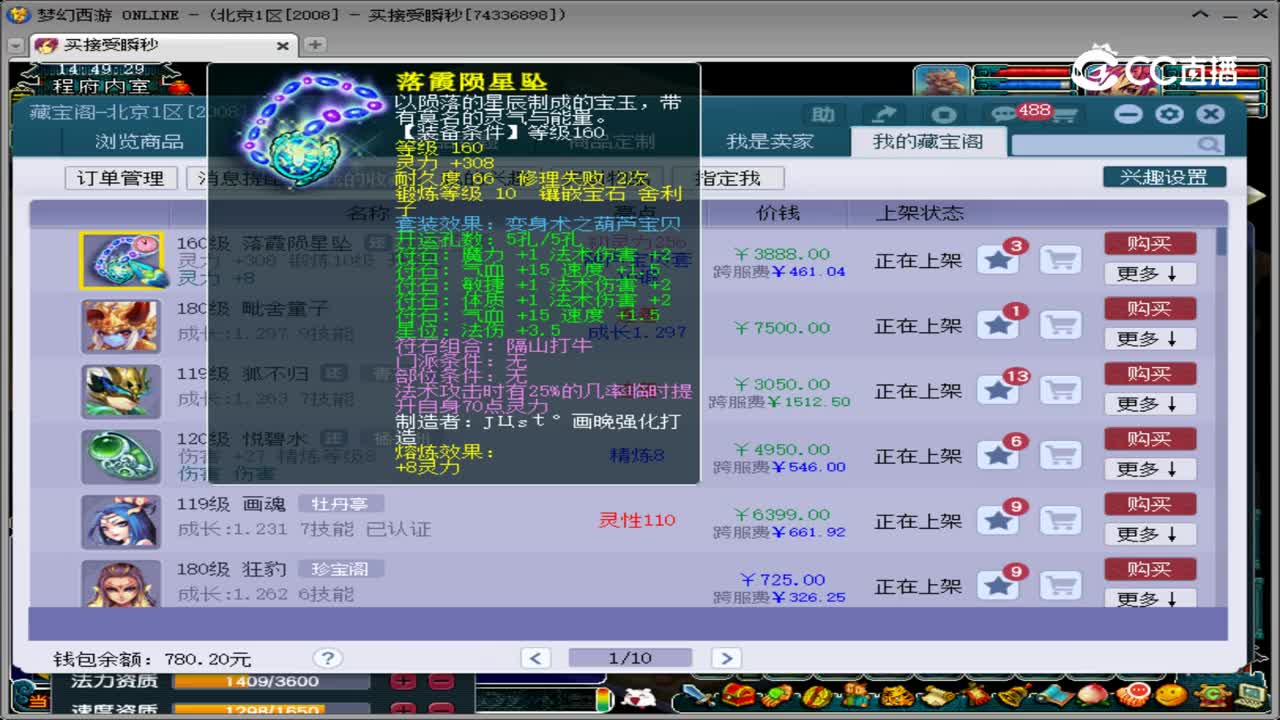Add 毗舍童子 to cart
Screen dimensions: 1280x720
[x=1060, y=325]
